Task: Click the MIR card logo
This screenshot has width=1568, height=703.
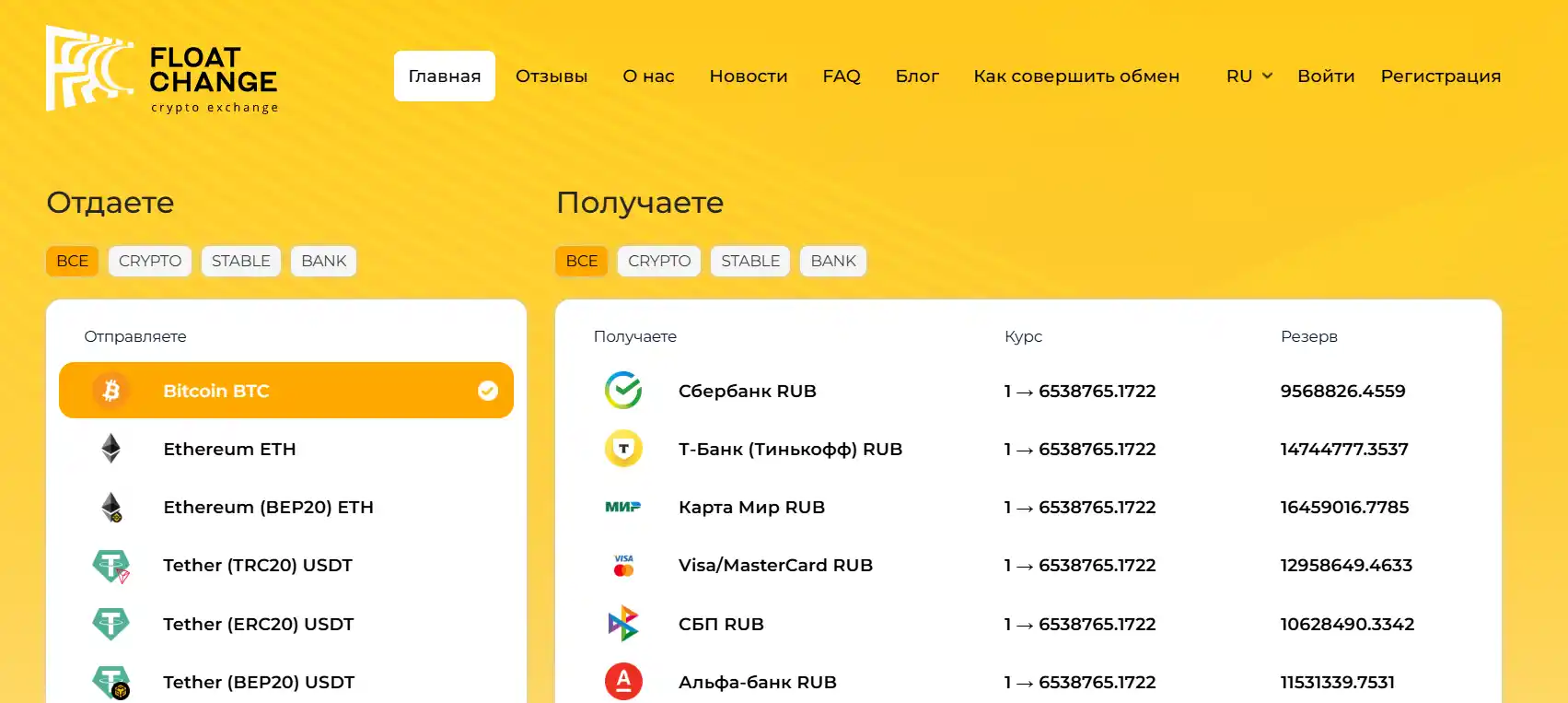Action: 623,507
